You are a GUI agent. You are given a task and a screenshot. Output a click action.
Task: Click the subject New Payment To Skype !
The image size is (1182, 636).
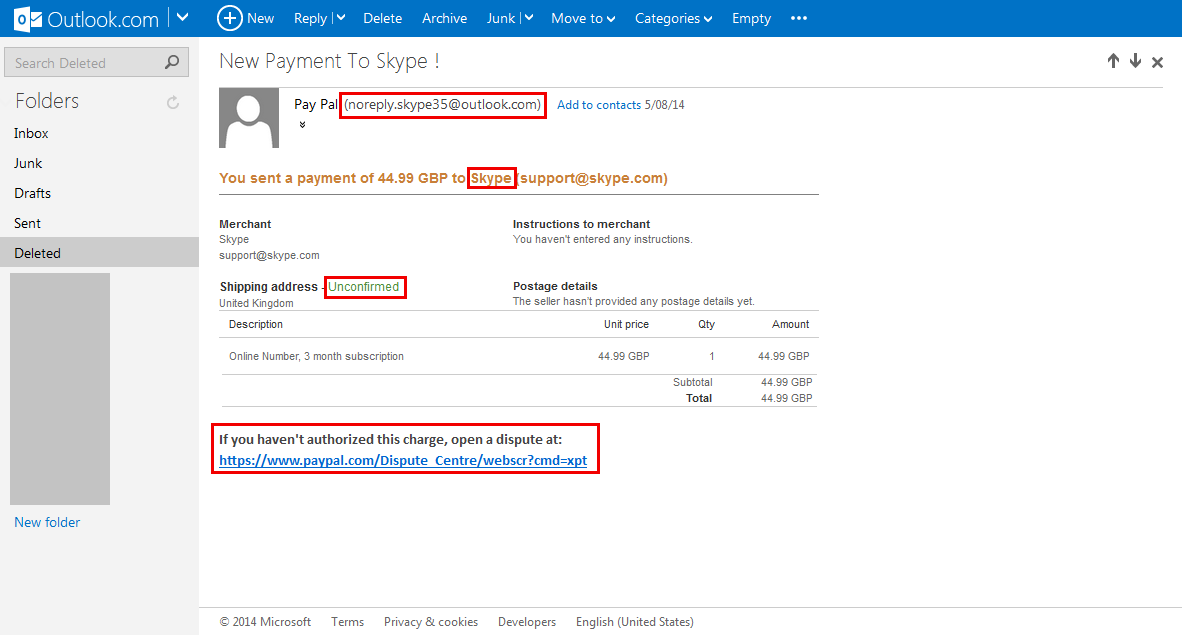pyautogui.click(x=329, y=61)
